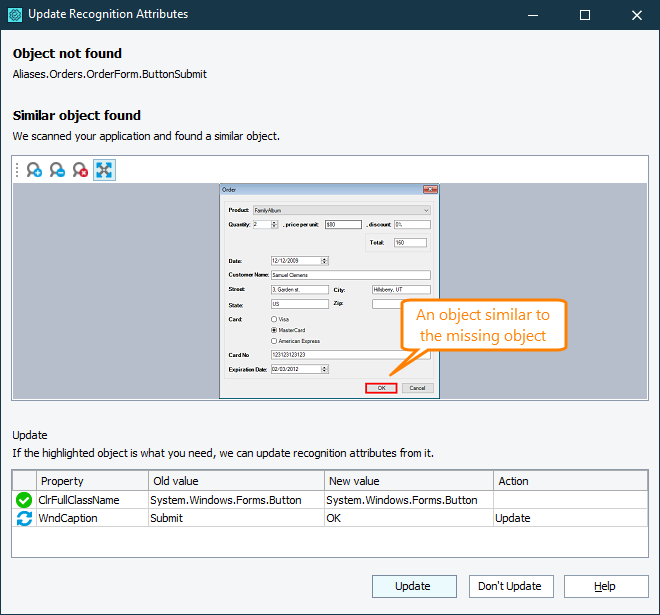Select the MasterCard radio button
This screenshot has width=660, height=615.
click(x=275, y=330)
